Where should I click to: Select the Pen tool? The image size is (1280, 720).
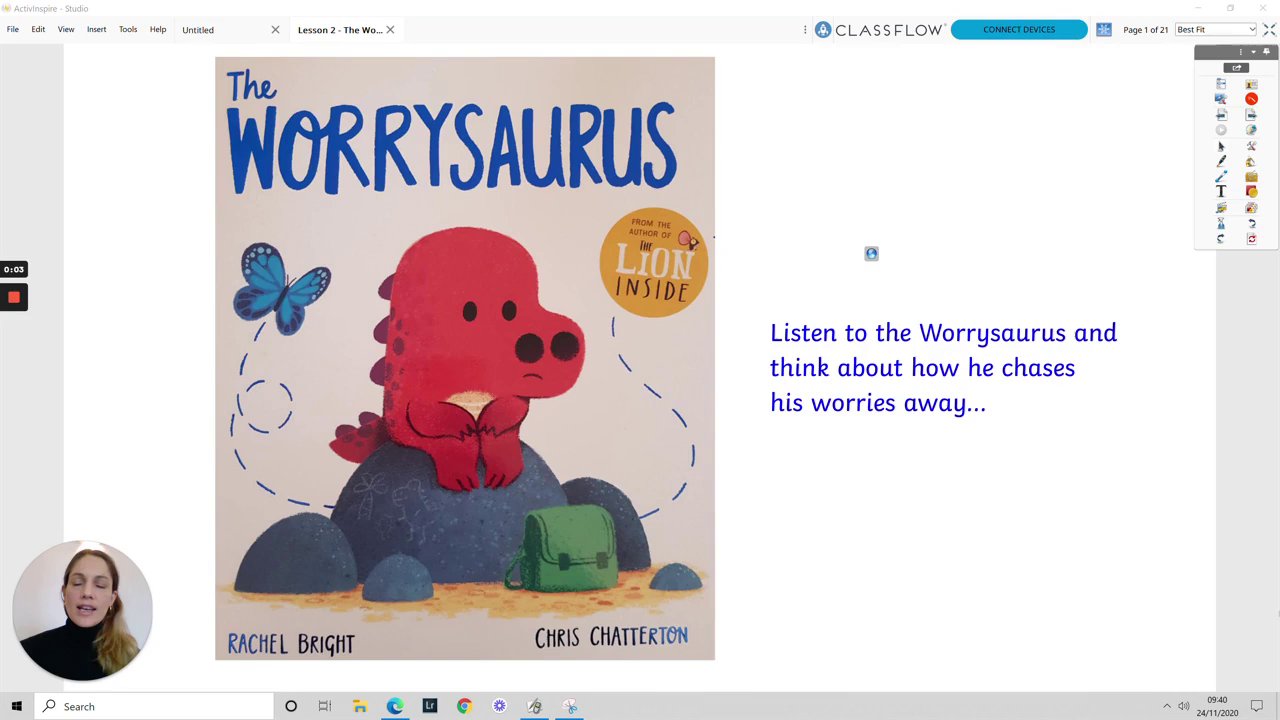coord(1221,161)
